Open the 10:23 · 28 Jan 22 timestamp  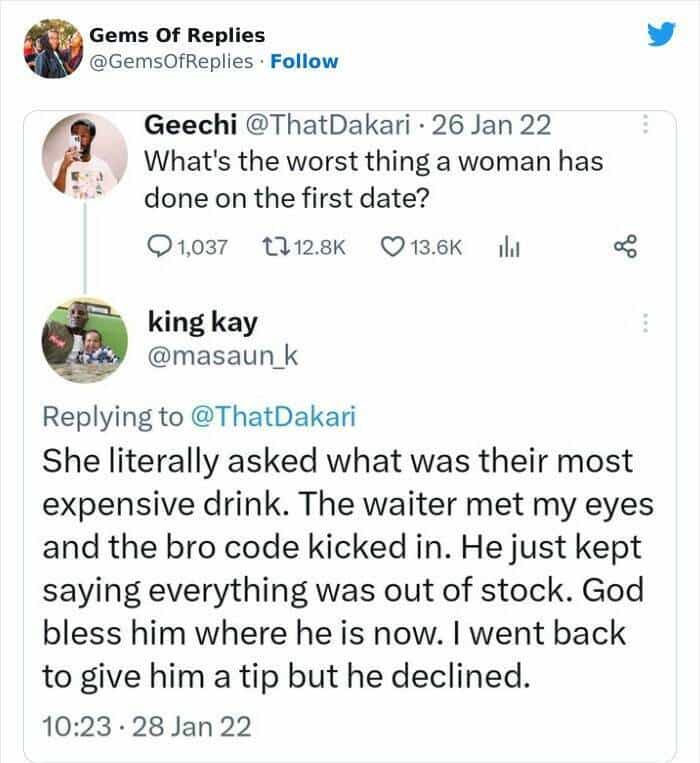pos(147,723)
